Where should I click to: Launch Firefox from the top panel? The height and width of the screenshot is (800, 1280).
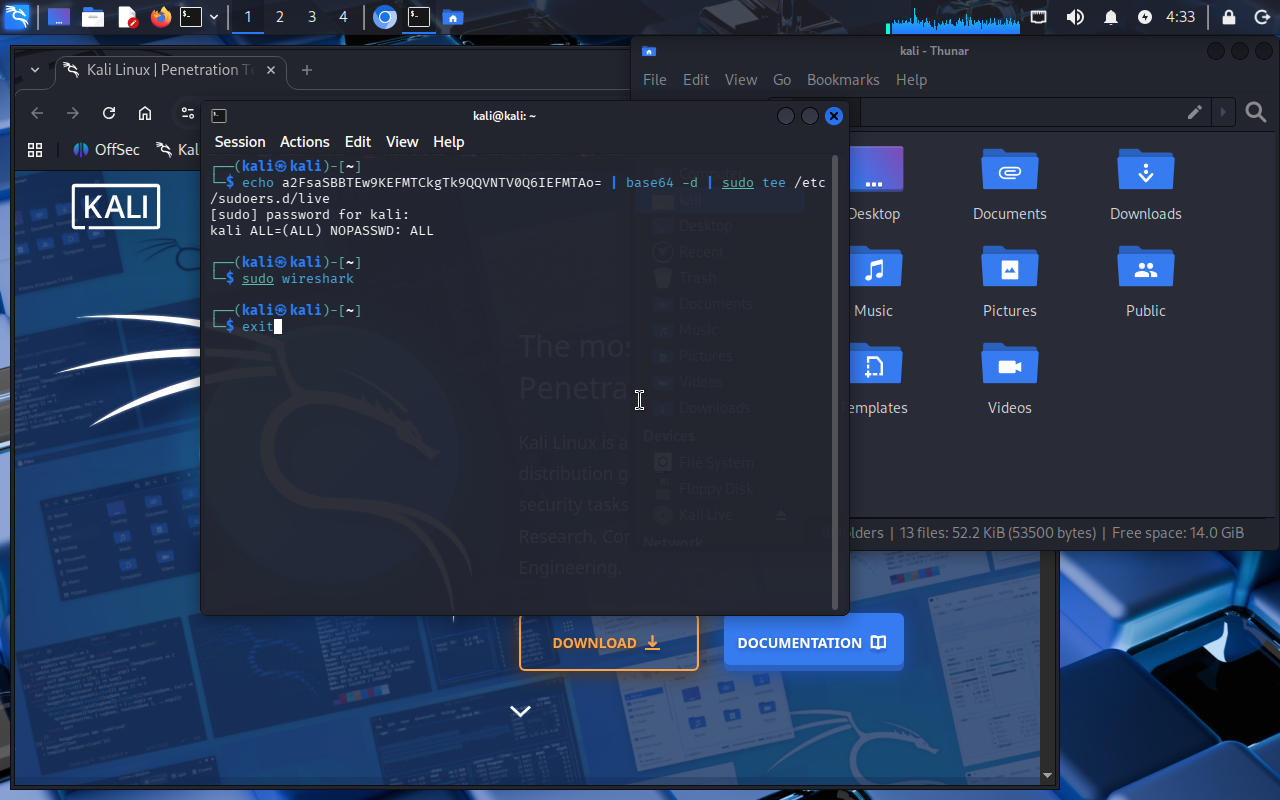(160, 17)
